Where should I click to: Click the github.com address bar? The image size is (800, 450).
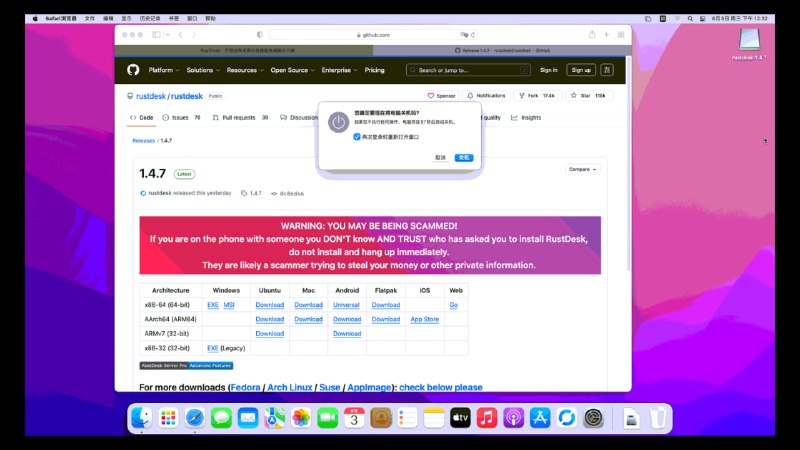click(373, 35)
